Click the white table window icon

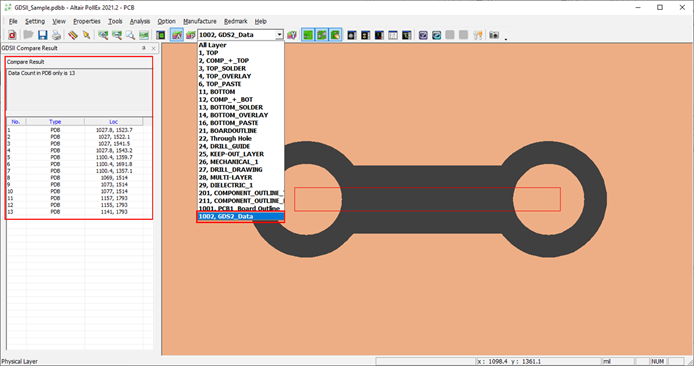393,35
